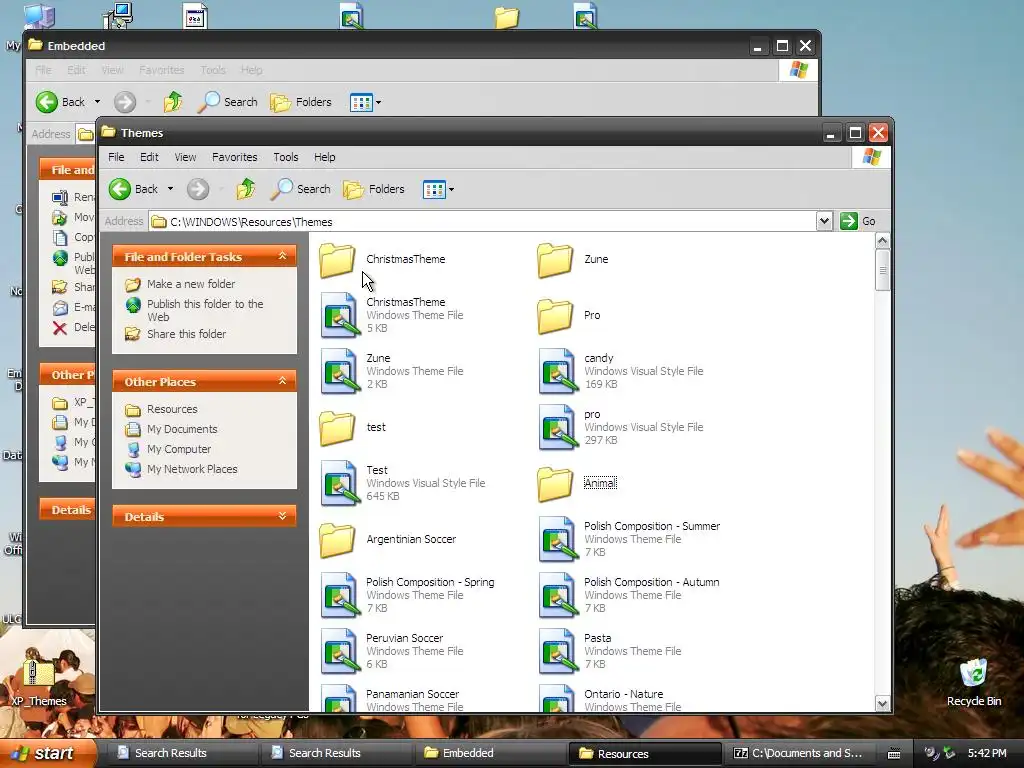
Task: Click Publish this folder to the Web
Action: 205,310
